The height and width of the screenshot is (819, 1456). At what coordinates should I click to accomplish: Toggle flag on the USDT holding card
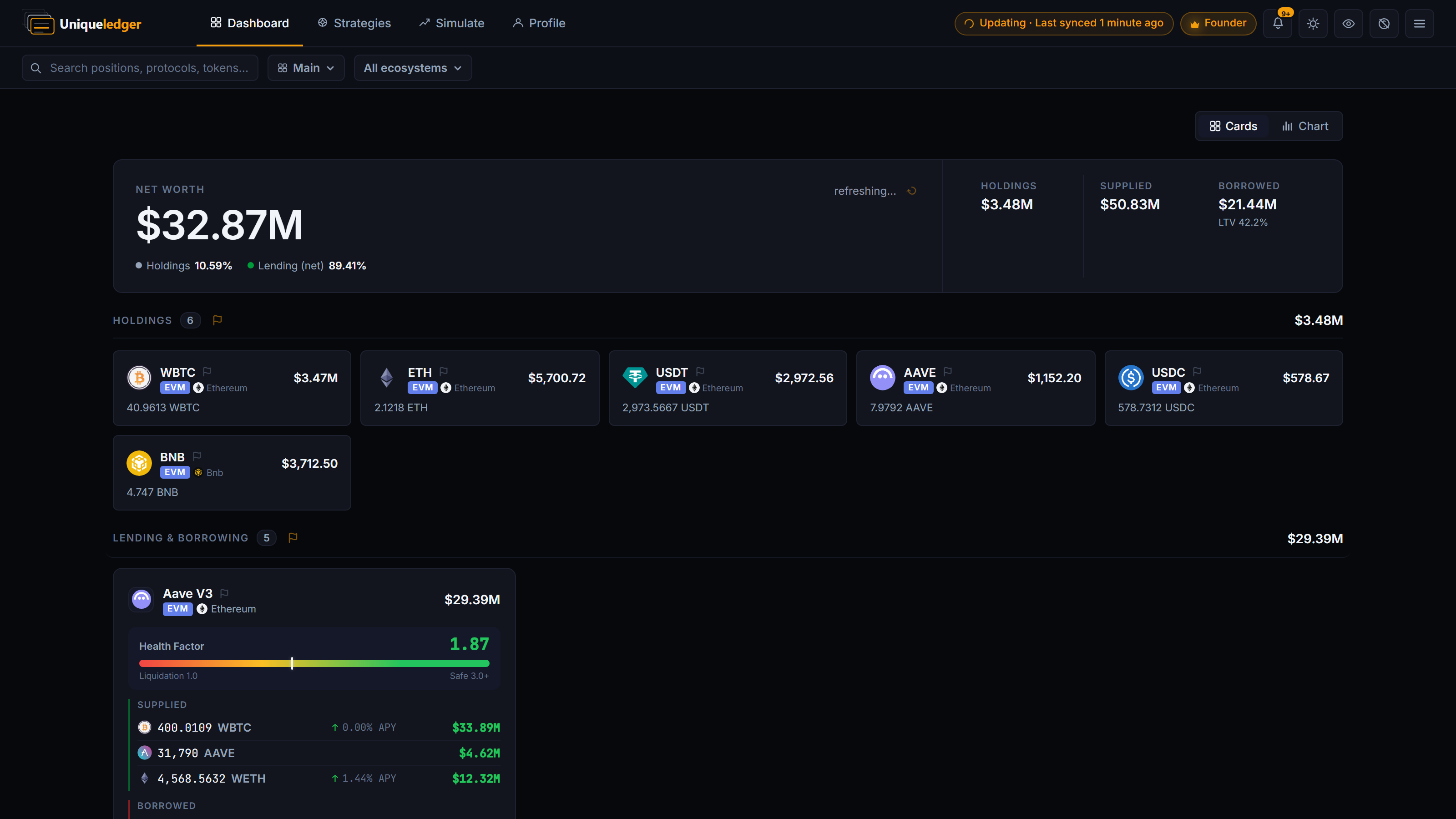700,371
